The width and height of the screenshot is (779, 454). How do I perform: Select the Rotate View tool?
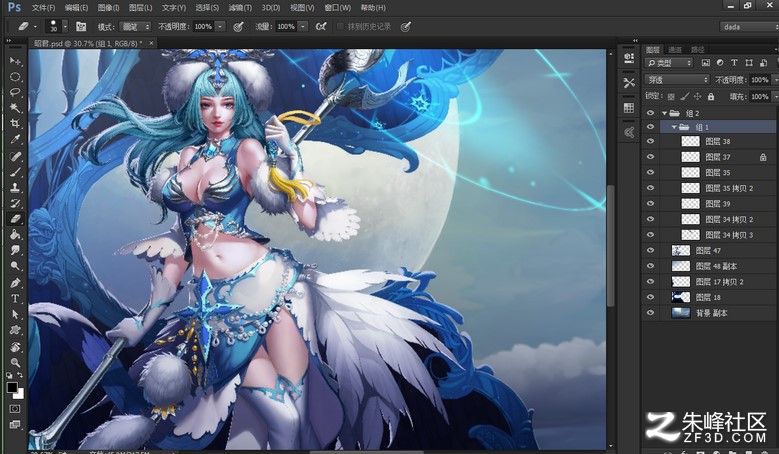(15, 347)
